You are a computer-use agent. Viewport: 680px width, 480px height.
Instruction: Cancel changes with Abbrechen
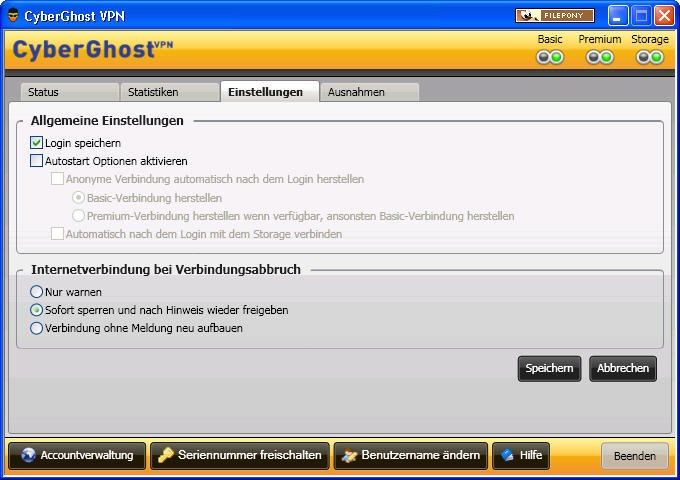coord(623,369)
